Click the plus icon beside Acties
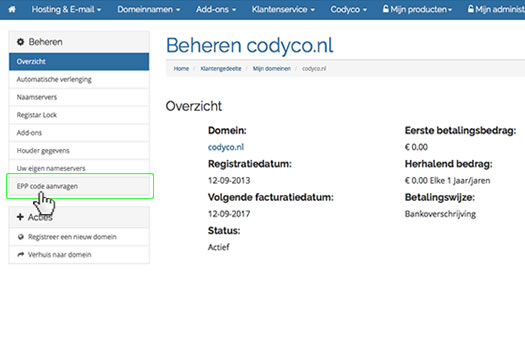The height and width of the screenshot is (360, 525). tap(20, 217)
